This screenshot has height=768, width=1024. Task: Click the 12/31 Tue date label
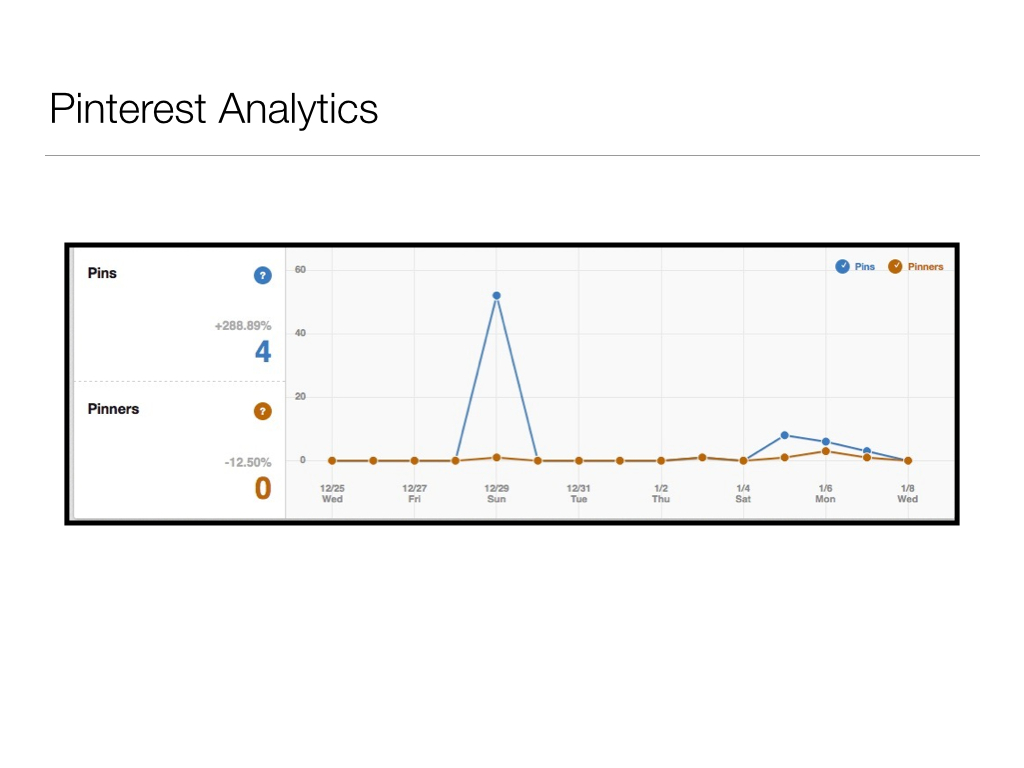click(x=579, y=493)
